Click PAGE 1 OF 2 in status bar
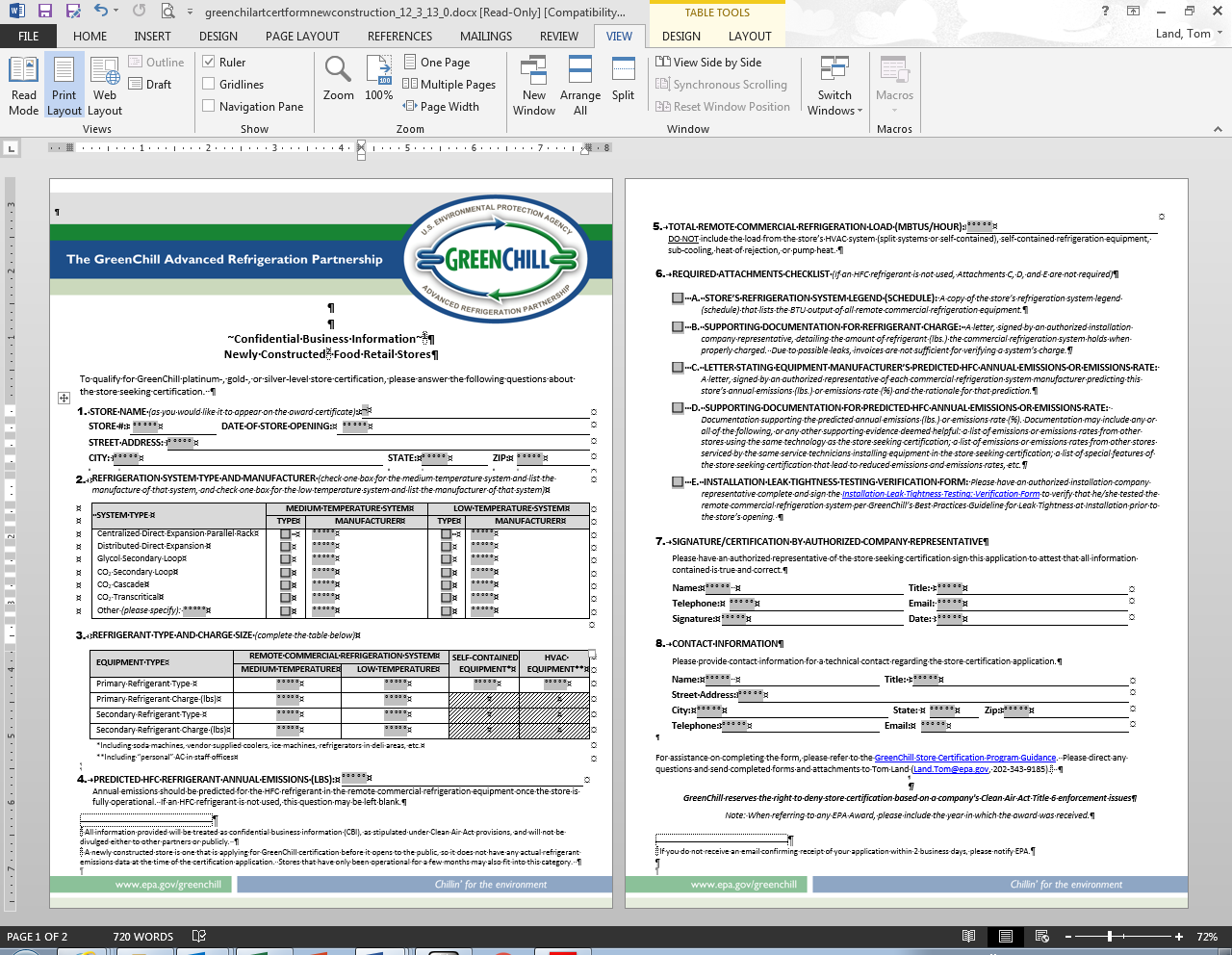Image resolution: width=1232 pixels, height=955 pixels. 38,937
